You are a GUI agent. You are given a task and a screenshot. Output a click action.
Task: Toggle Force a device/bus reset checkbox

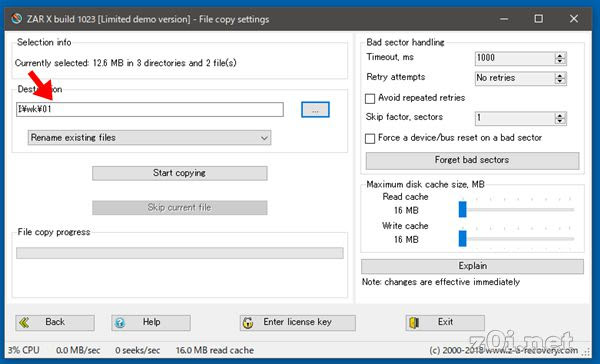coord(370,139)
